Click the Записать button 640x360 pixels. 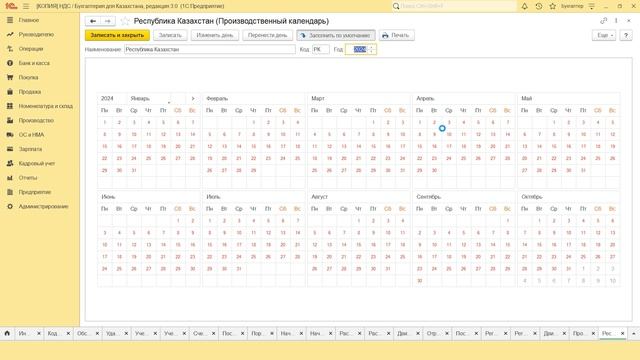170,36
